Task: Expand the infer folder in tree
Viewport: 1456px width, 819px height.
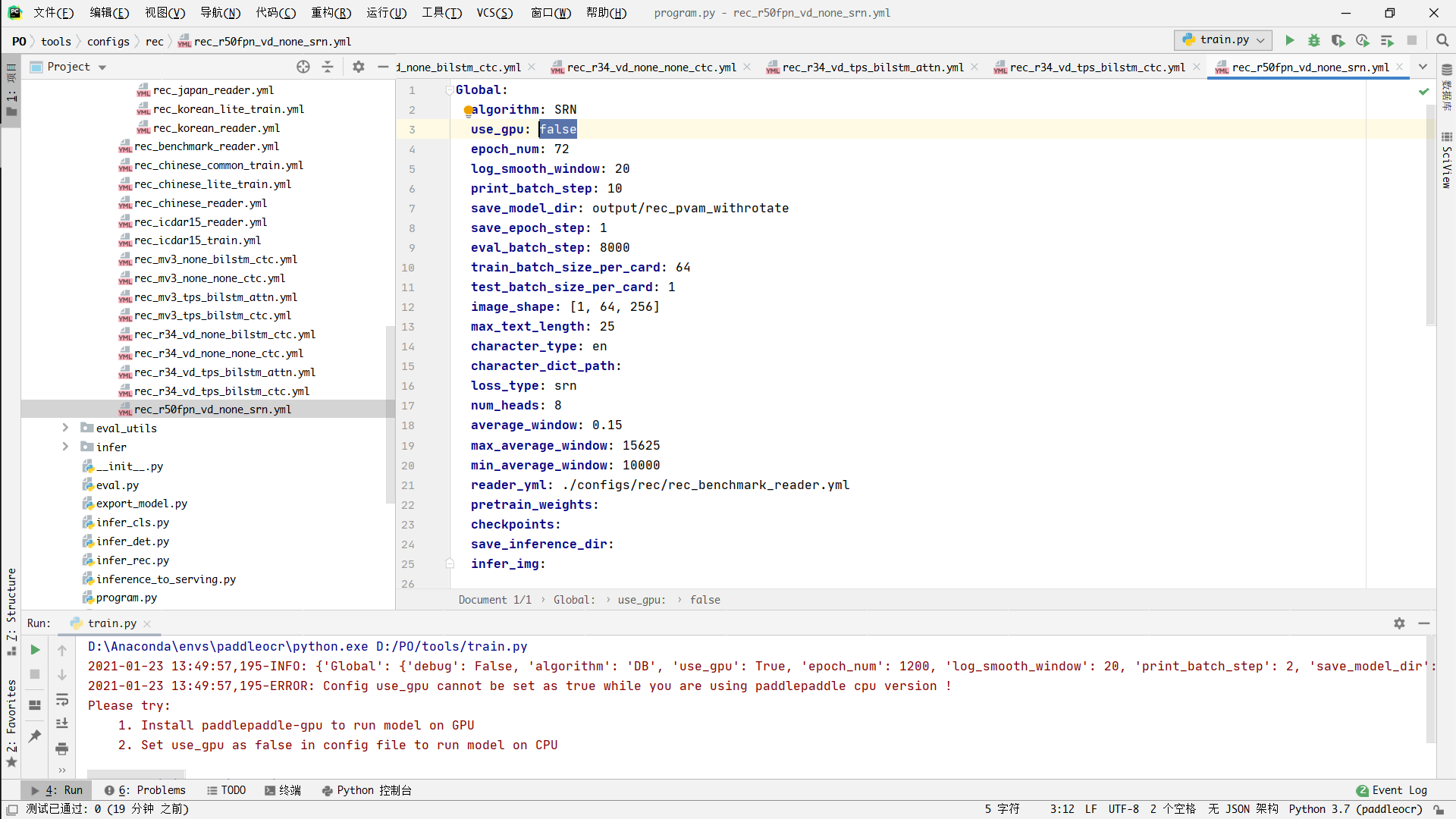Action: point(65,447)
